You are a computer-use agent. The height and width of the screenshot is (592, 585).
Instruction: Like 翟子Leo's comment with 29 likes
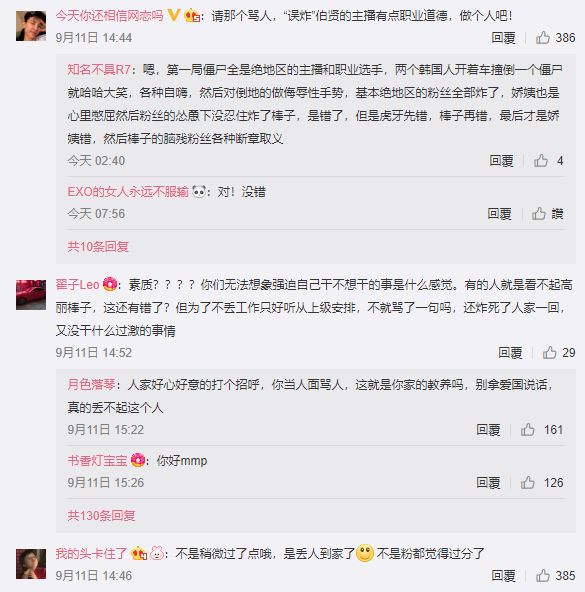[x=549, y=353]
